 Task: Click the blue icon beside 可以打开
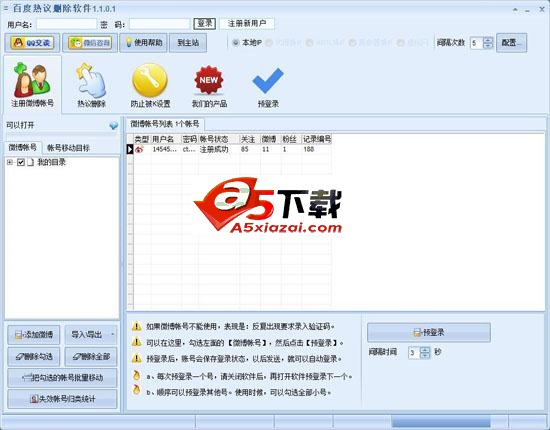pyautogui.click(x=114, y=125)
